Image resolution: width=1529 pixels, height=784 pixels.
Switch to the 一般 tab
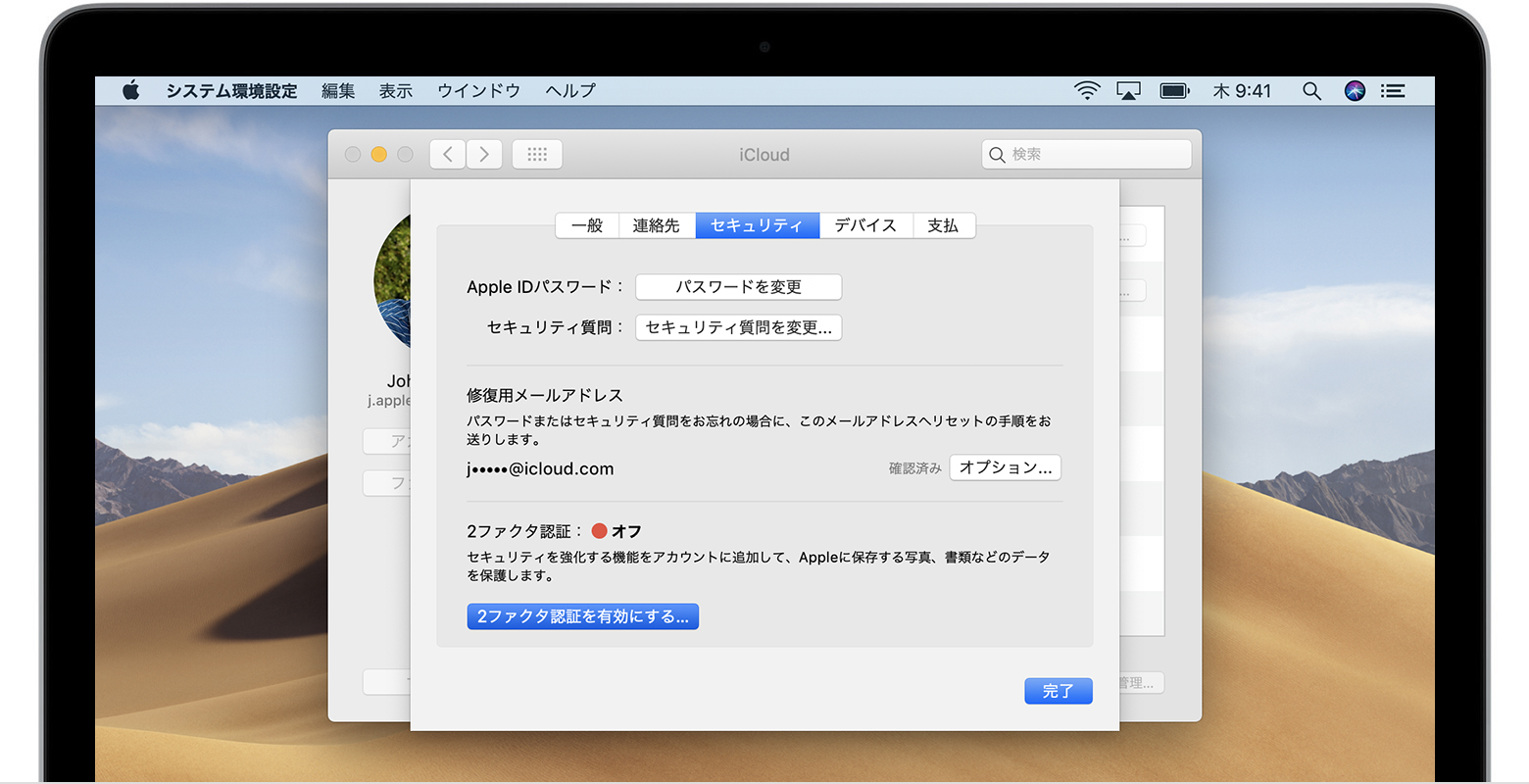(587, 225)
